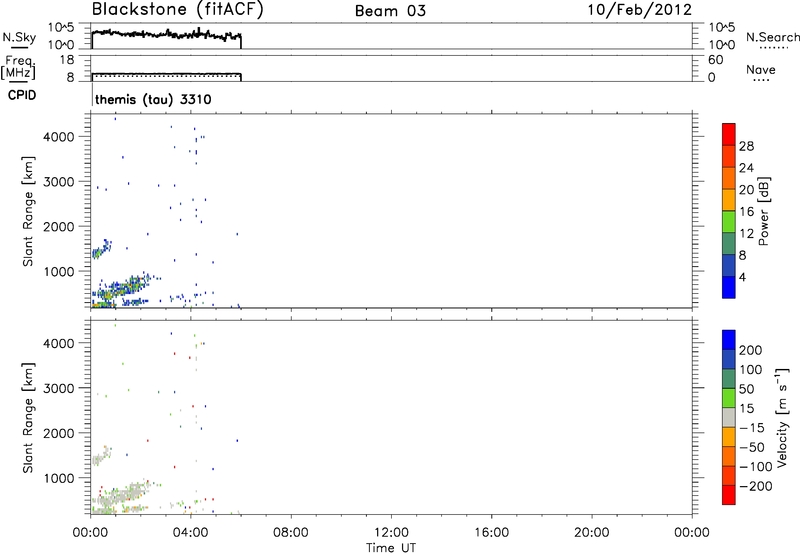Image resolution: width=800 pixels, height=554 pixels.
Task: Click the '28' Power scale value
Action: tap(746, 146)
